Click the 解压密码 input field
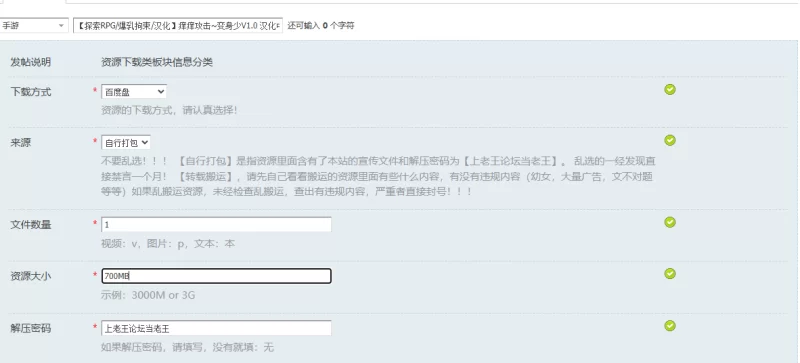 [216, 328]
